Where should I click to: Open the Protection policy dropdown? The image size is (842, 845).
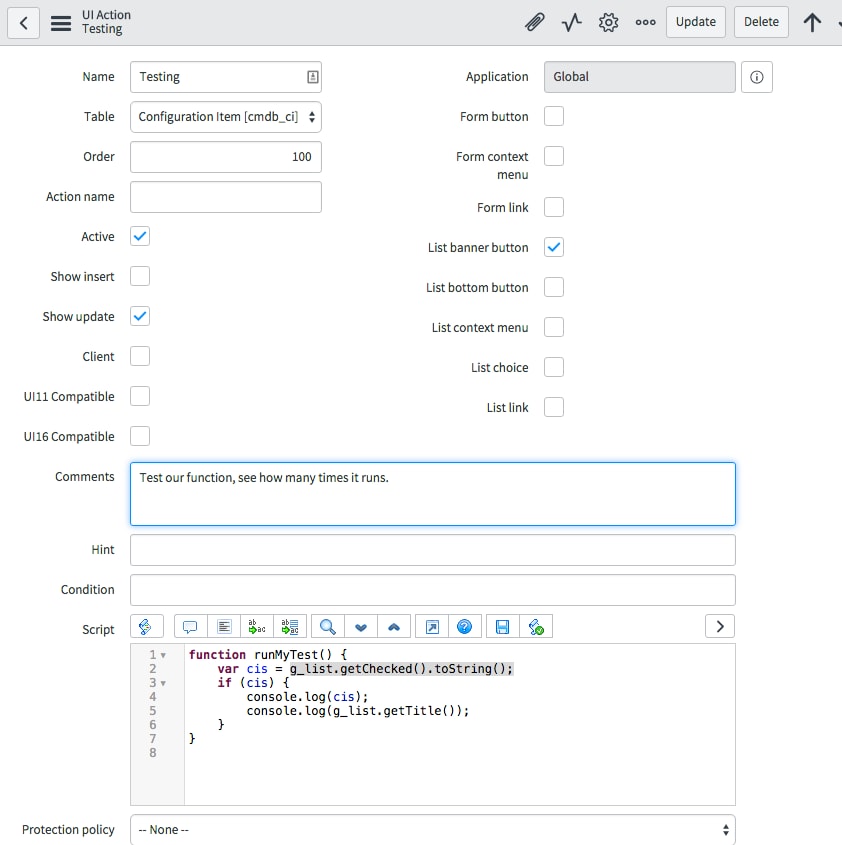432,829
